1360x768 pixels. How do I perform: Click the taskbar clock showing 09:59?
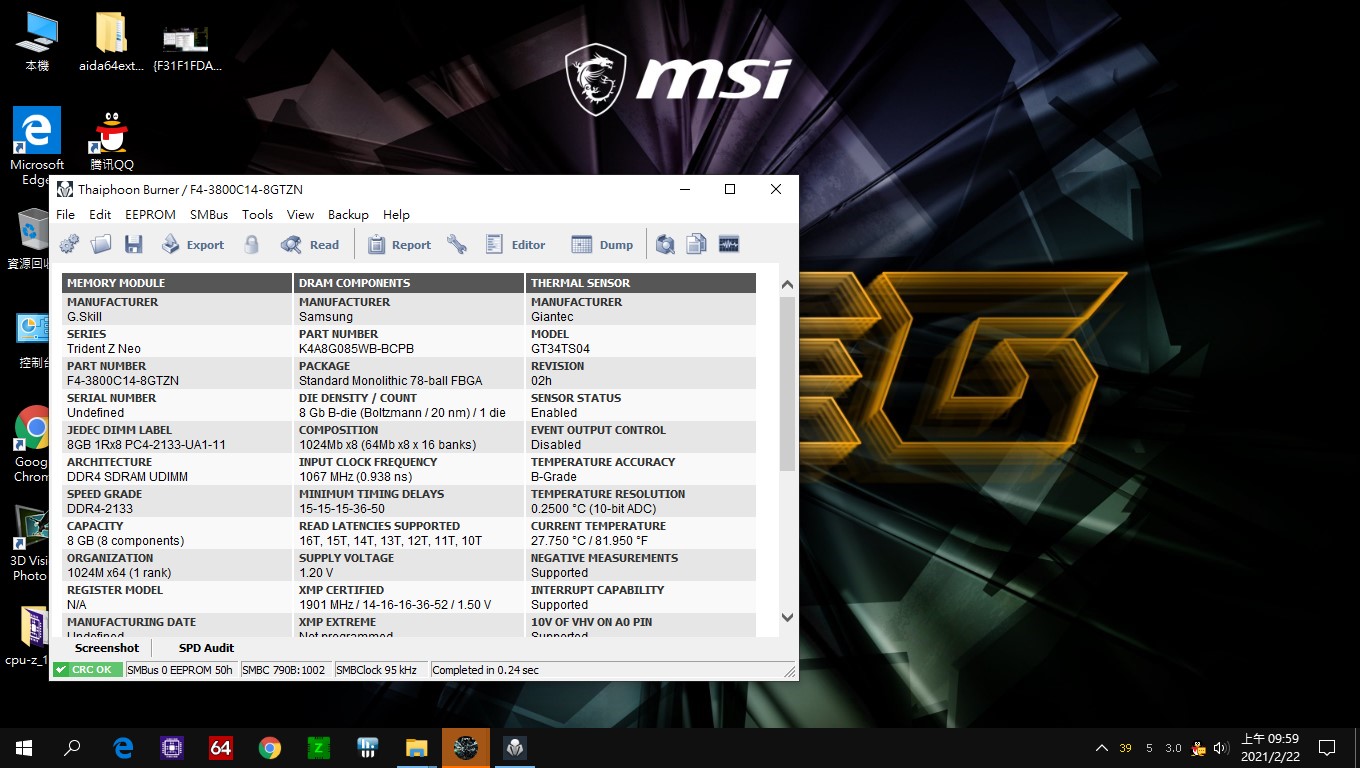tap(1270, 748)
